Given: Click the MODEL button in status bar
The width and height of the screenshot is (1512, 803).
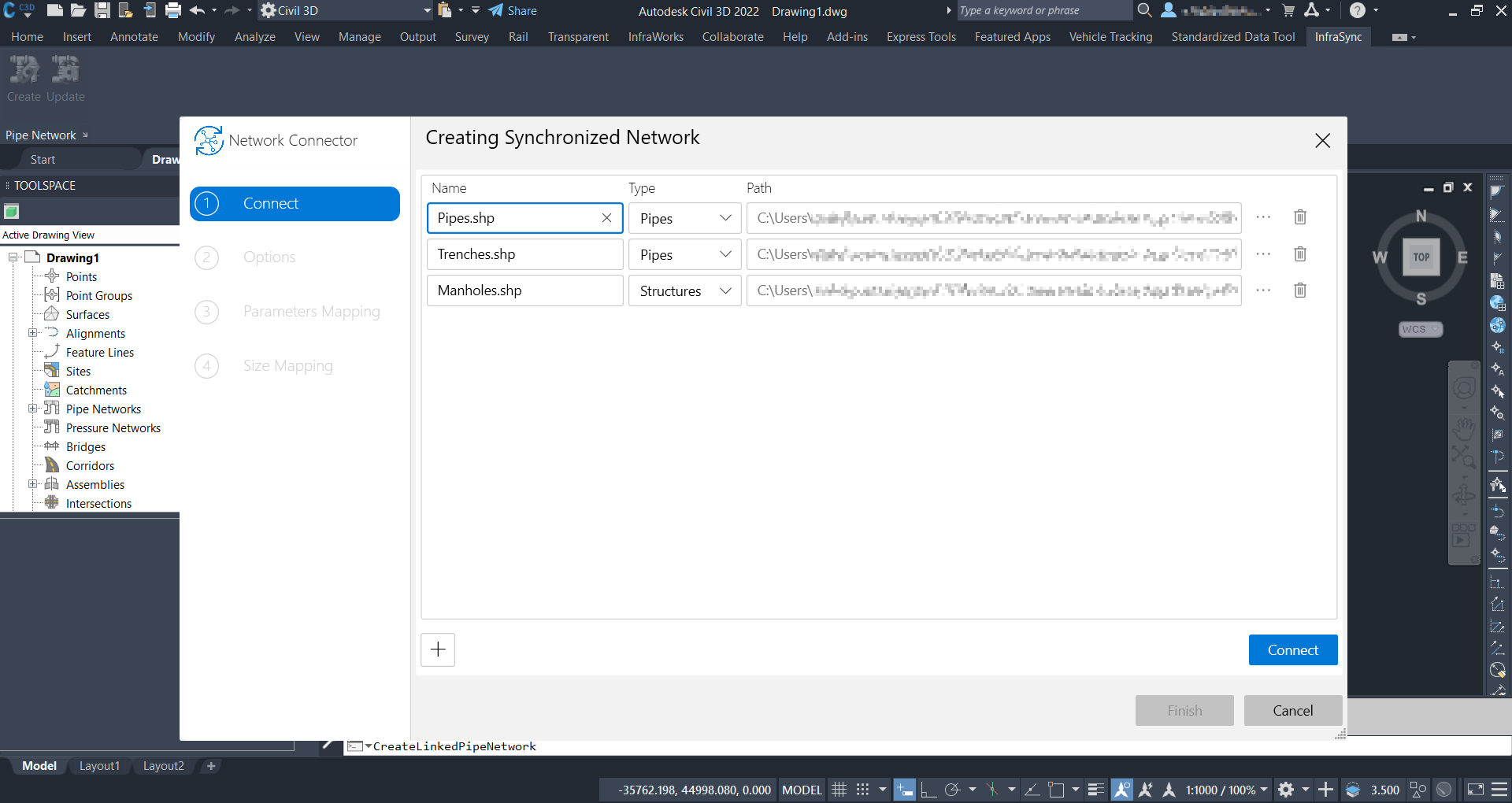Looking at the screenshot, I should pyautogui.click(x=802, y=790).
